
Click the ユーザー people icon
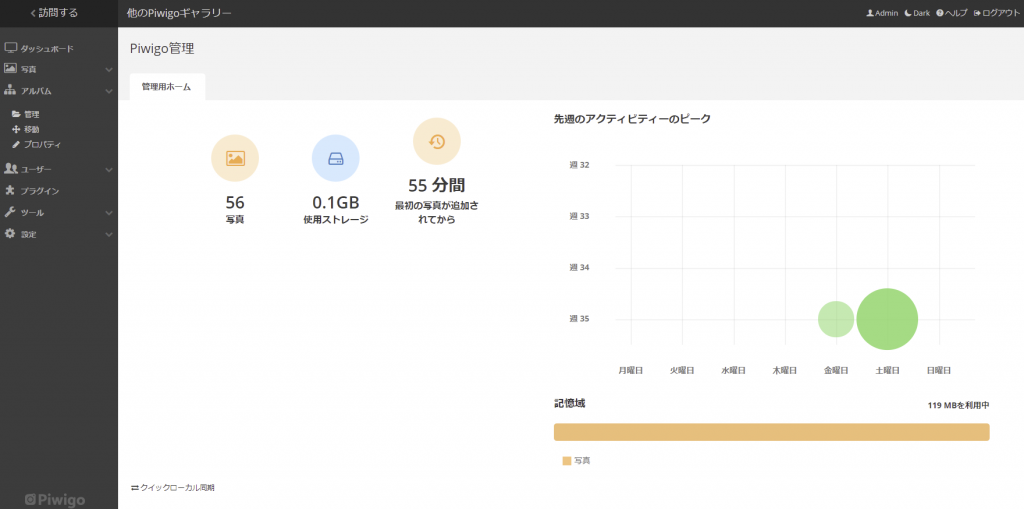(x=10, y=169)
